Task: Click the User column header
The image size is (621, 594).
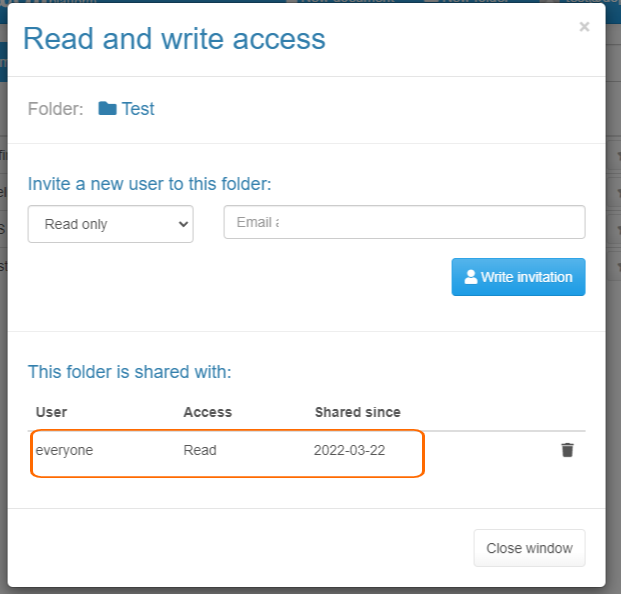Action: (51, 412)
